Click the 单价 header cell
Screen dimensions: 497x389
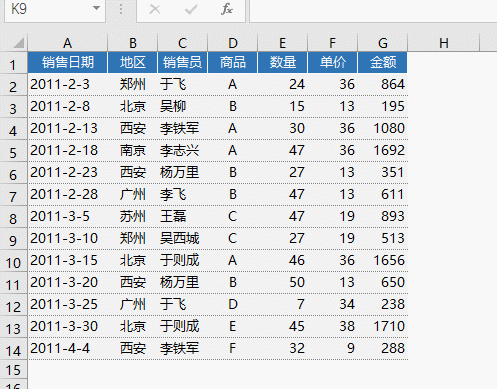coord(332,62)
